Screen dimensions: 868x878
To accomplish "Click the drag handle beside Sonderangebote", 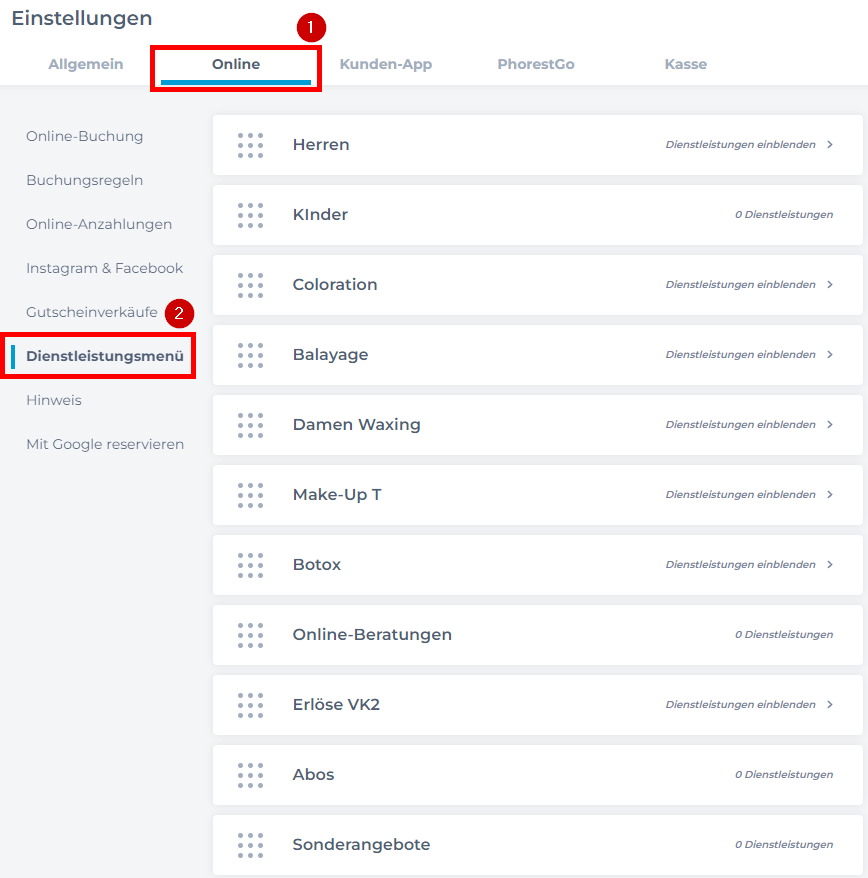I will click(x=250, y=846).
